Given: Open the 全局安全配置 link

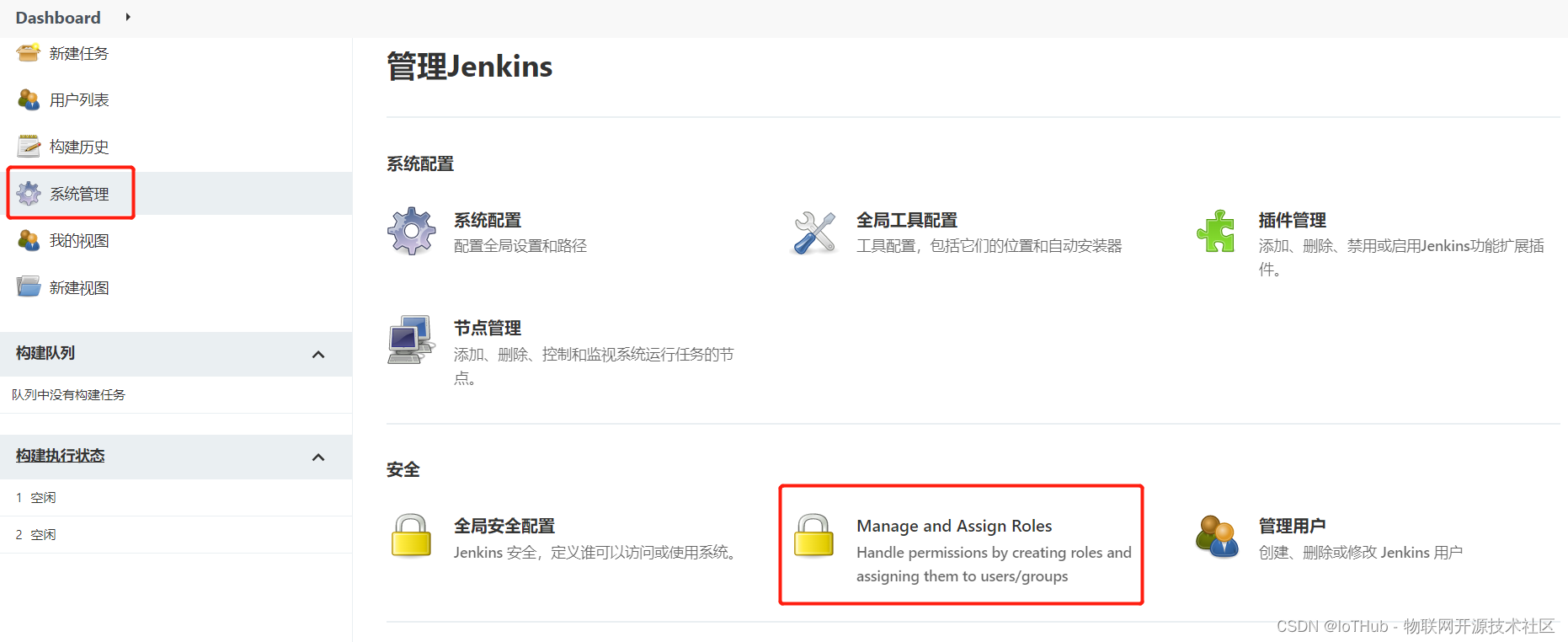Looking at the screenshot, I should [x=504, y=526].
